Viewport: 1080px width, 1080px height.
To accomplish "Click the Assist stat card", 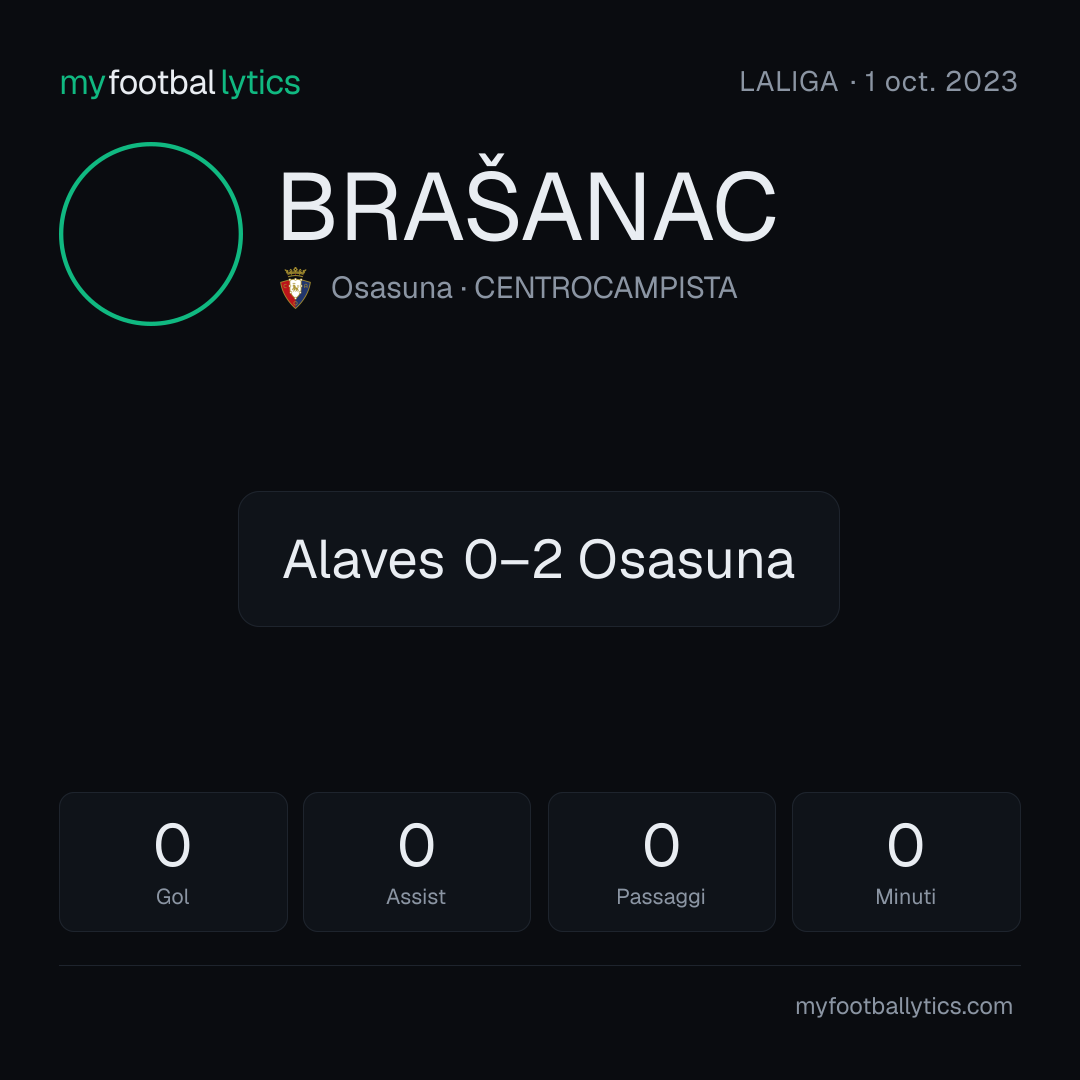I will (x=417, y=862).
